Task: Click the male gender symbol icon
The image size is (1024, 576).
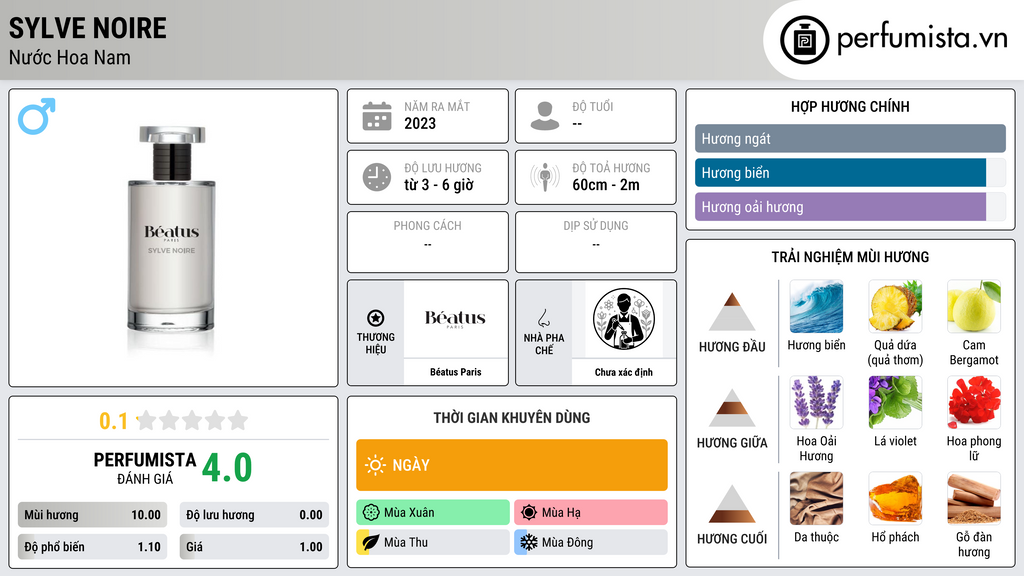Action: click(x=37, y=116)
